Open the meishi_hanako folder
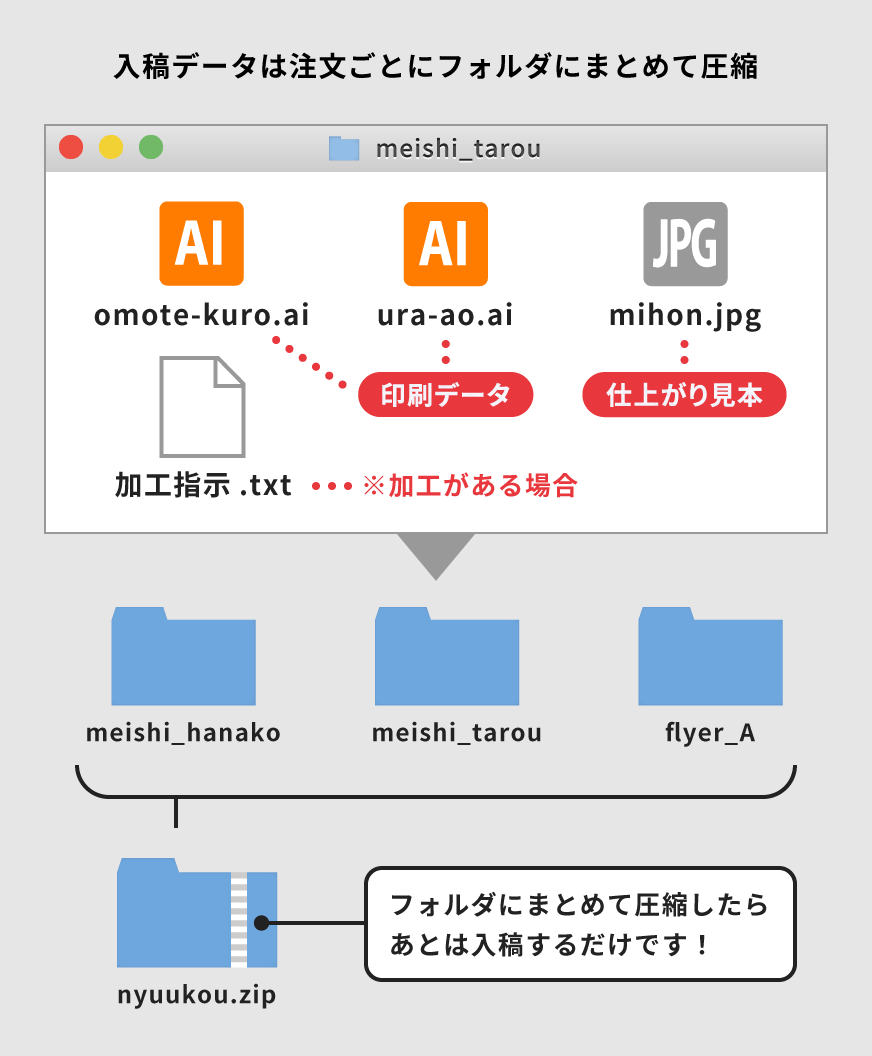 [x=183, y=656]
